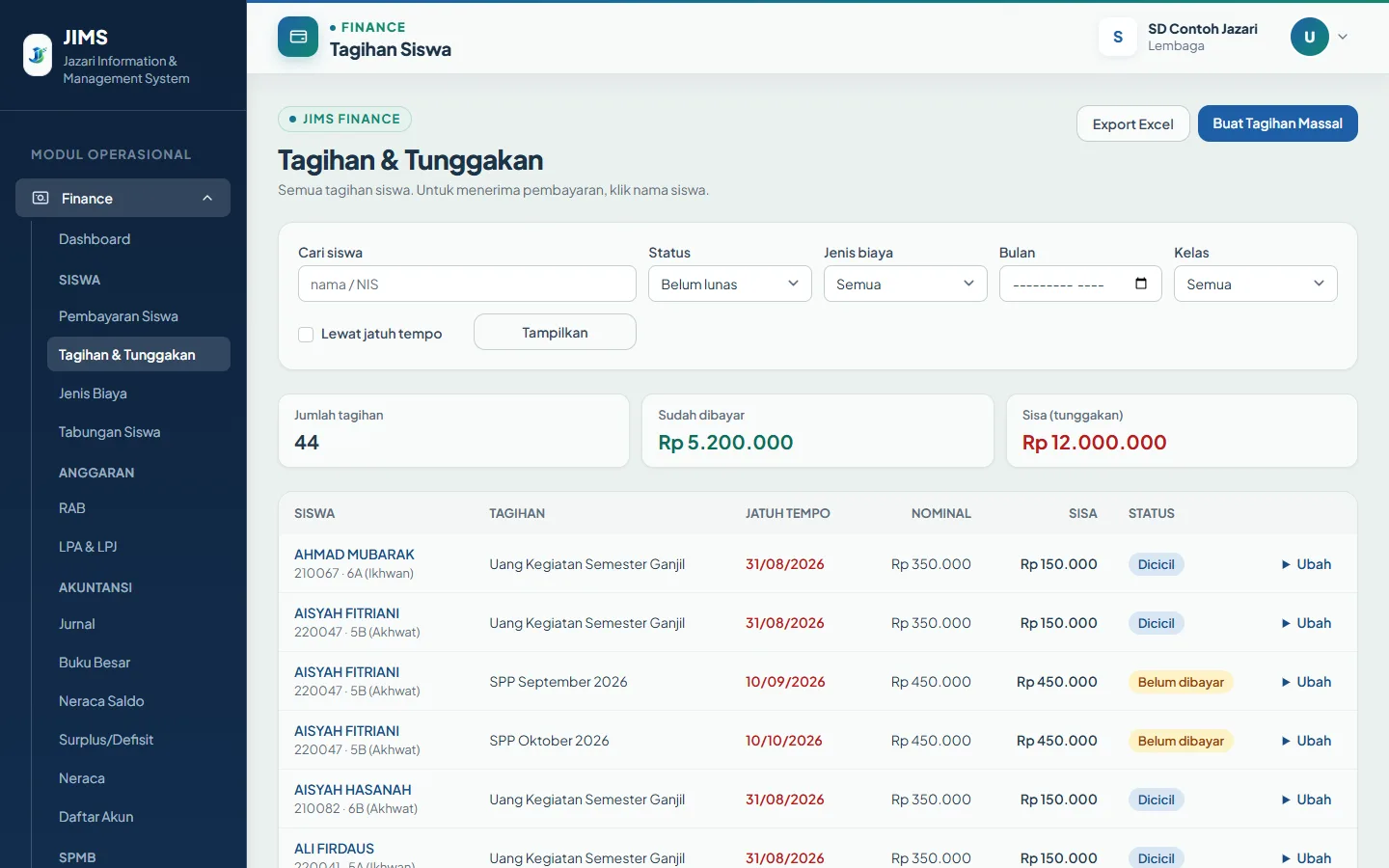1389x868 pixels.
Task: Open the calendar picker in Bulan field
Action: pyautogui.click(x=1141, y=284)
